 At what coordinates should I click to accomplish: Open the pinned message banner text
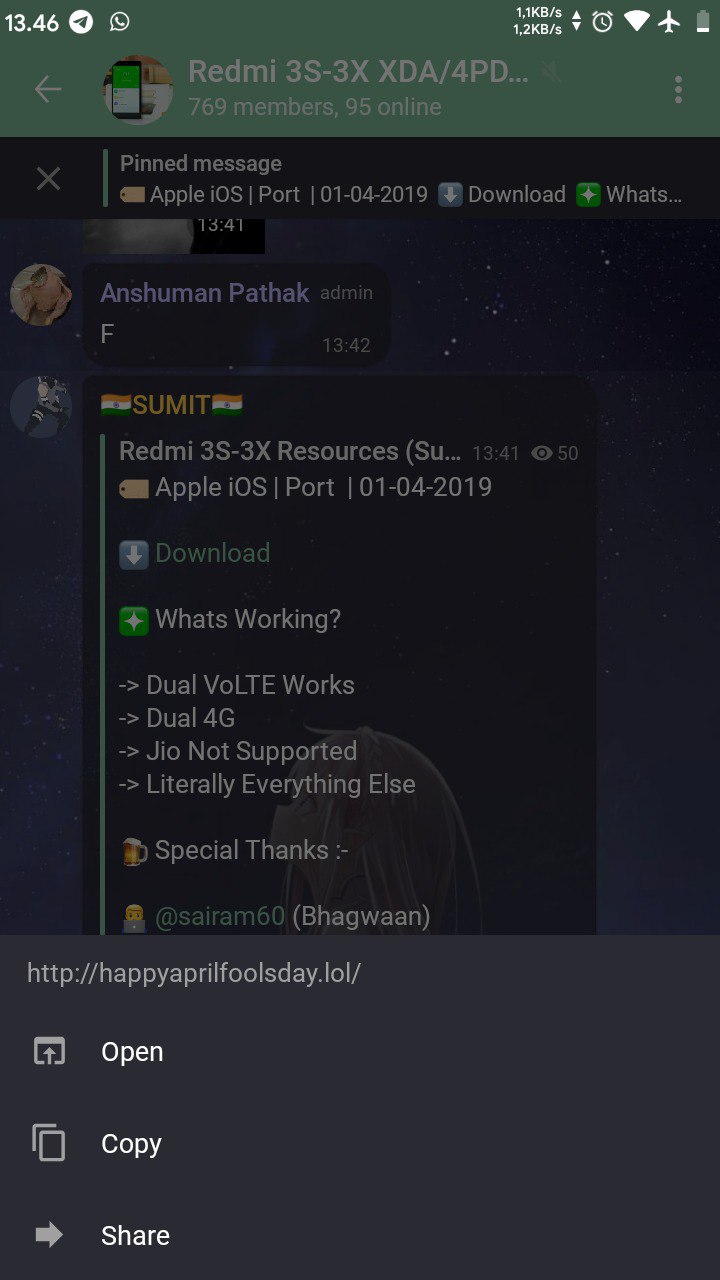[401, 179]
